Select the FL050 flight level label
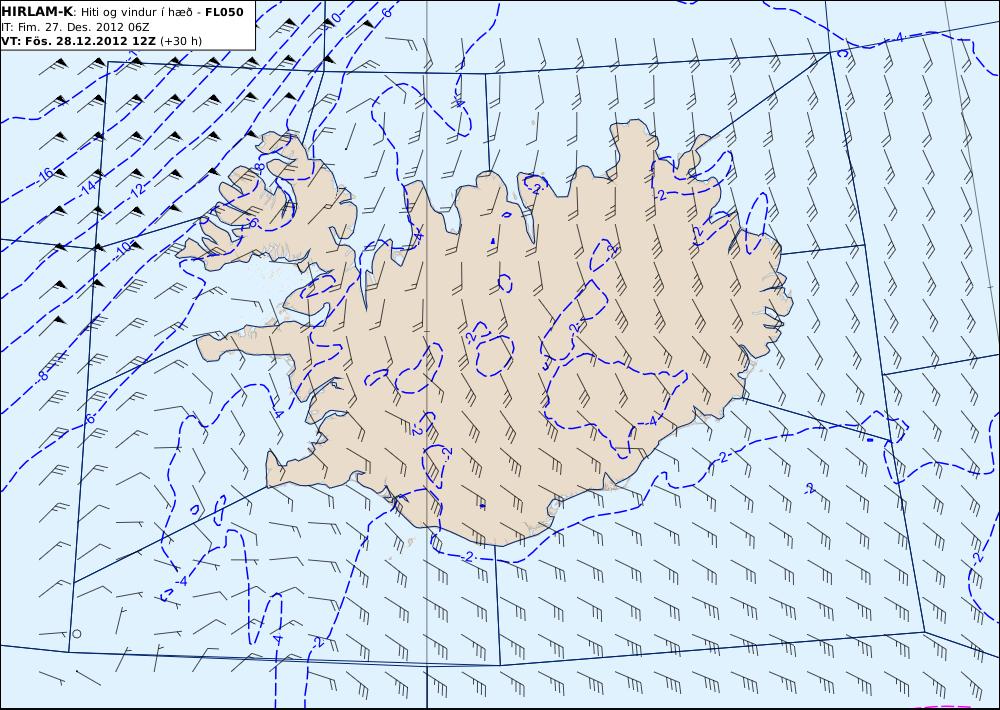This screenshot has width=1000, height=710. coord(224,12)
